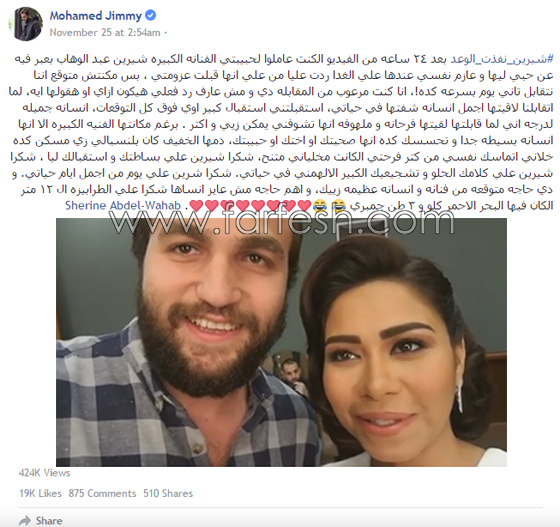The width and height of the screenshot is (560, 527).
Task: Click the blue verified badge icon
Action: (150, 15)
